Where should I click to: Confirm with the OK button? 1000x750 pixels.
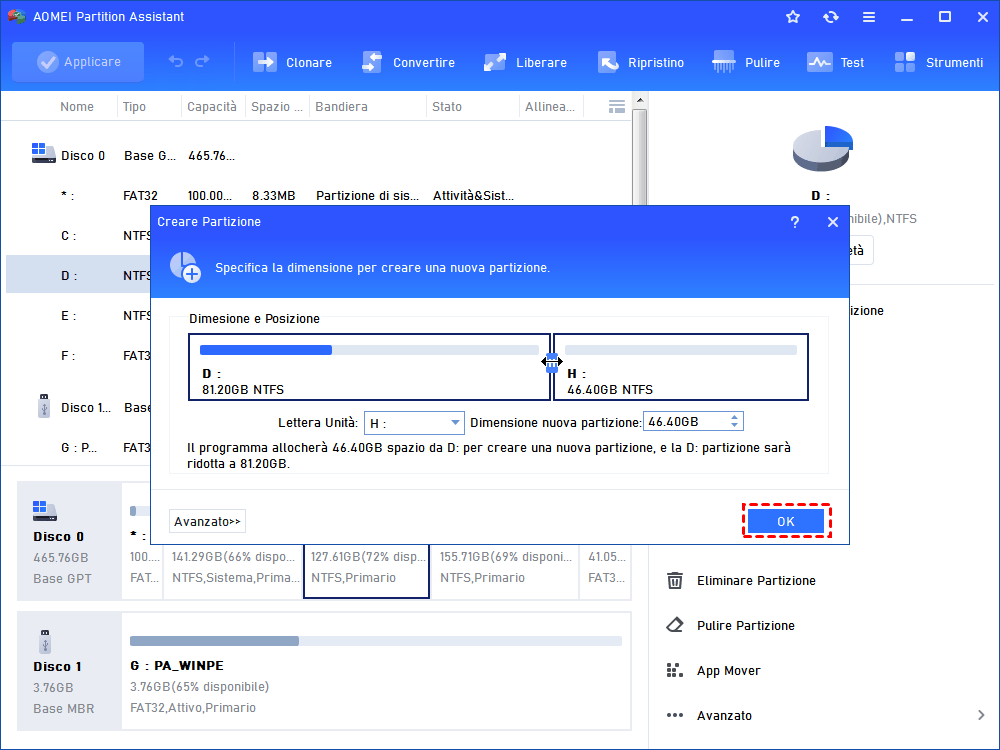pos(786,521)
